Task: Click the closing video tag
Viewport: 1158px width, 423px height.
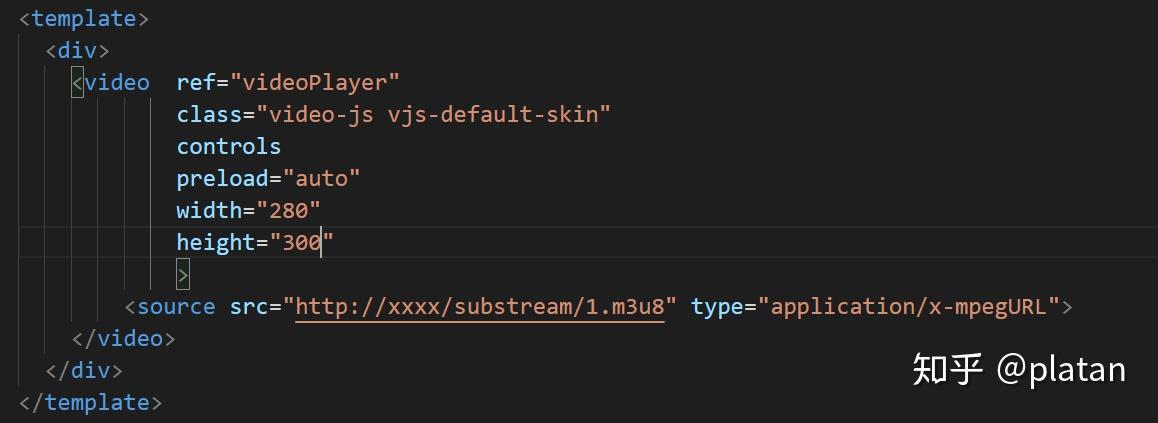Action: pyautogui.click(x=124, y=338)
